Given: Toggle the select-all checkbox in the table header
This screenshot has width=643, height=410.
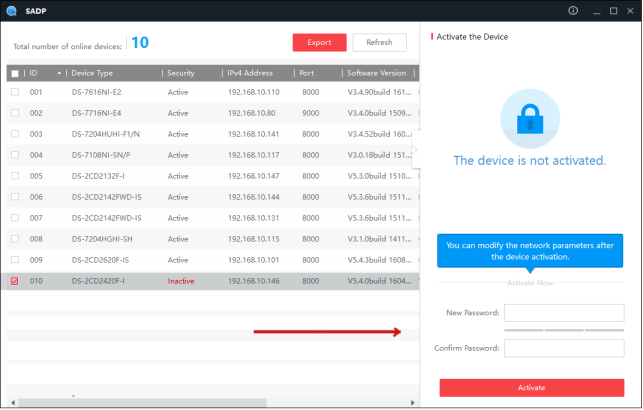Looking at the screenshot, I should point(15,73).
